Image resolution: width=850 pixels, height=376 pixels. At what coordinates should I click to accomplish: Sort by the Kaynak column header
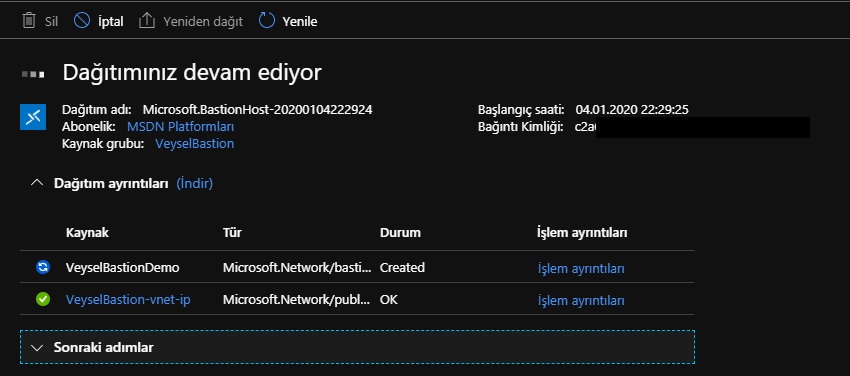[x=87, y=232]
